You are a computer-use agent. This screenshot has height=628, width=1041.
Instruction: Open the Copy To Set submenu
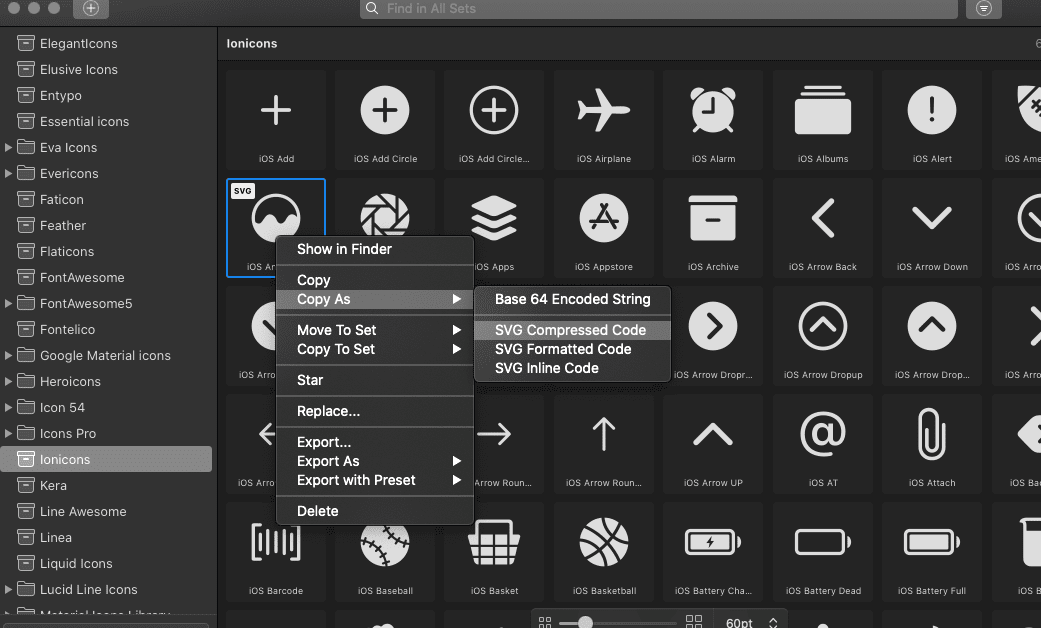(x=374, y=349)
